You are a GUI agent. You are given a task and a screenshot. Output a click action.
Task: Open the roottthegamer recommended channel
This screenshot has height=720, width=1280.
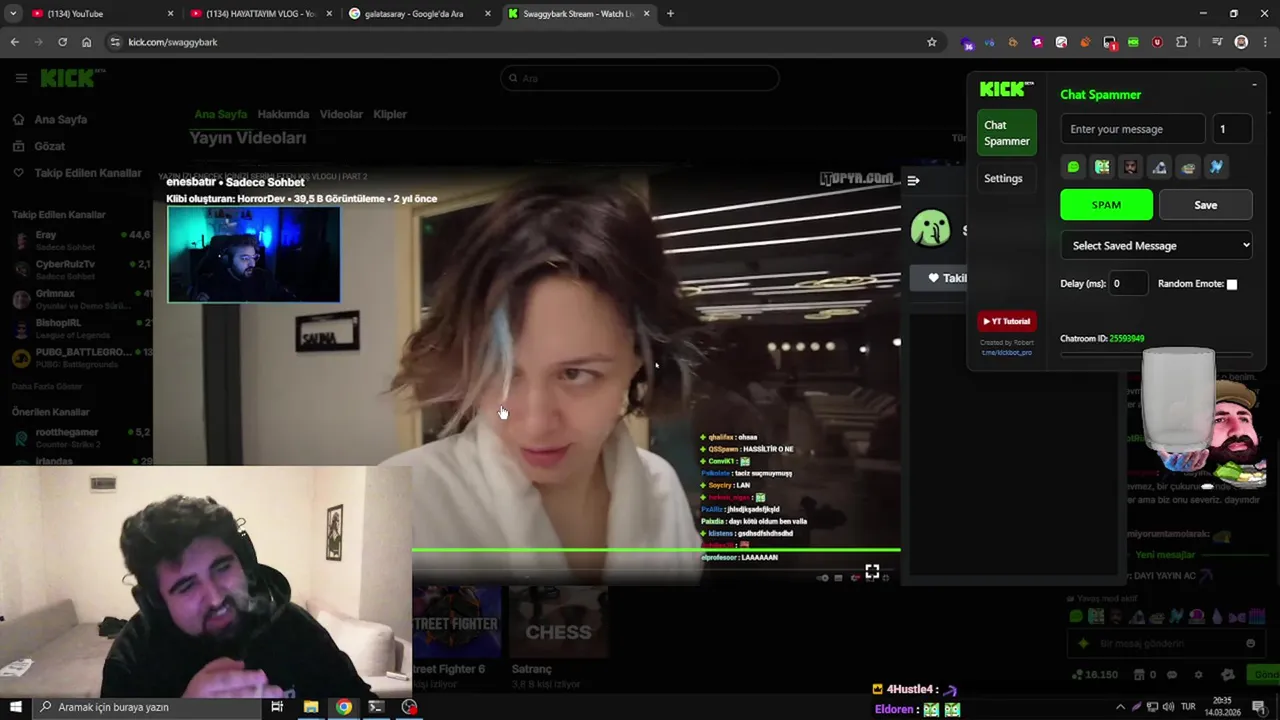point(80,437)
